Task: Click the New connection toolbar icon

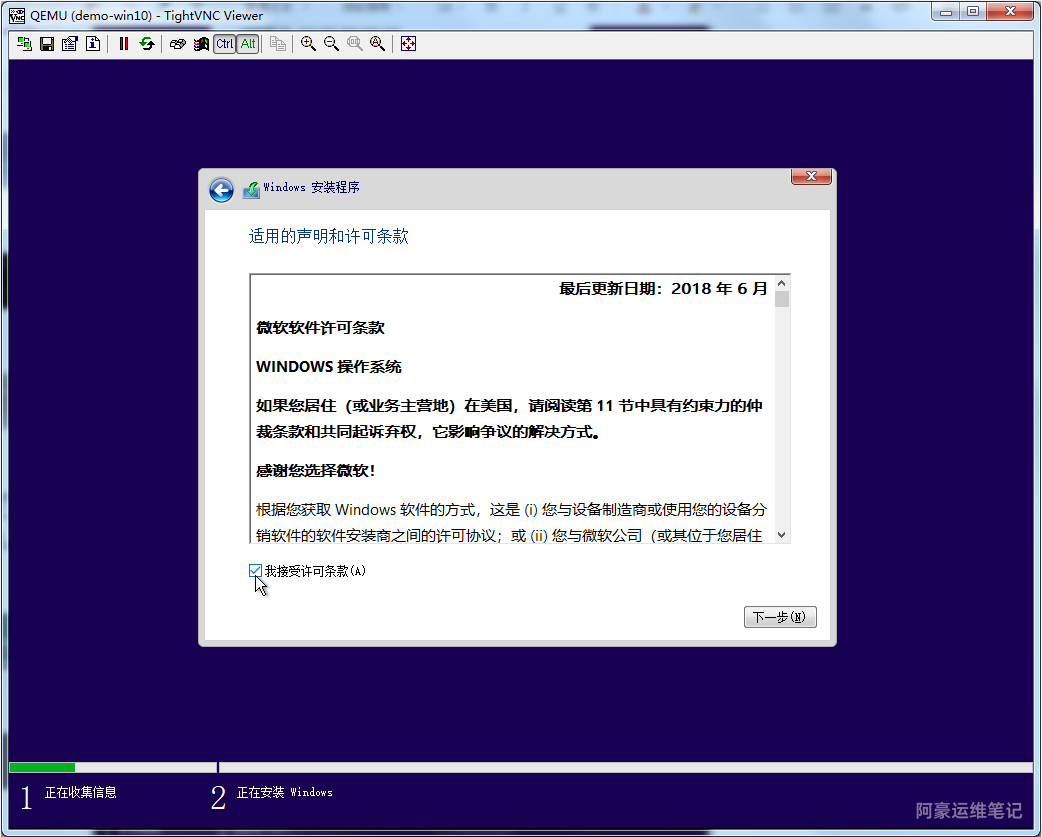Action: (25, 44)
